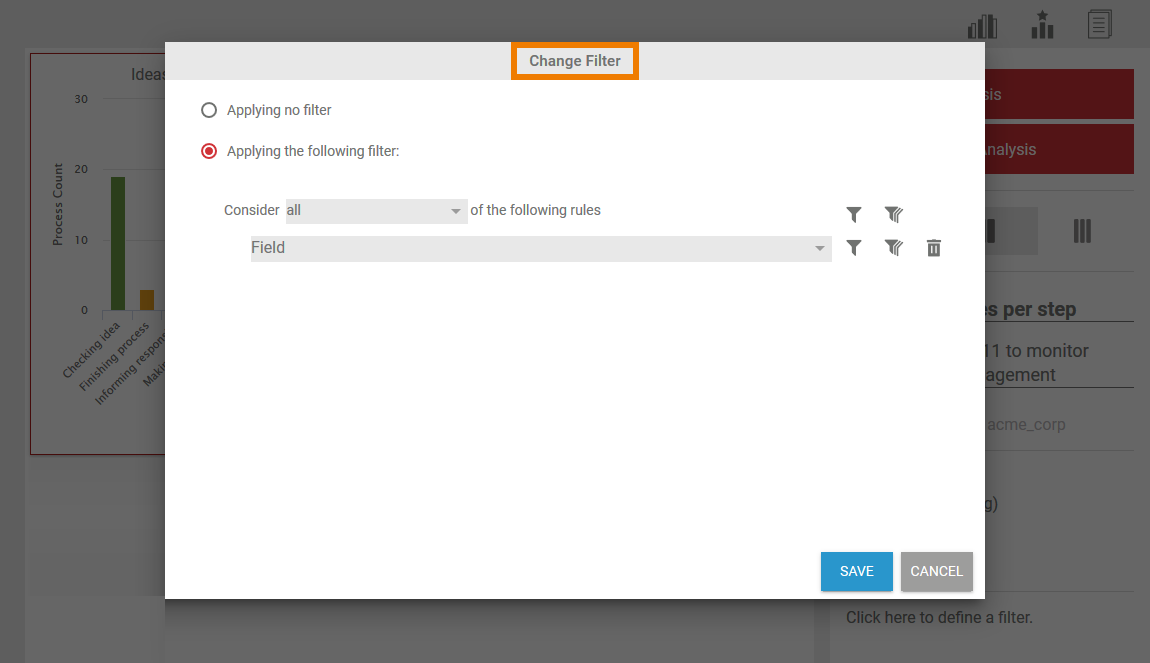This screenshot has height=663, width=1150.
Task: Click the multi-filter icon in the Field row
Action: click(893, 248)
